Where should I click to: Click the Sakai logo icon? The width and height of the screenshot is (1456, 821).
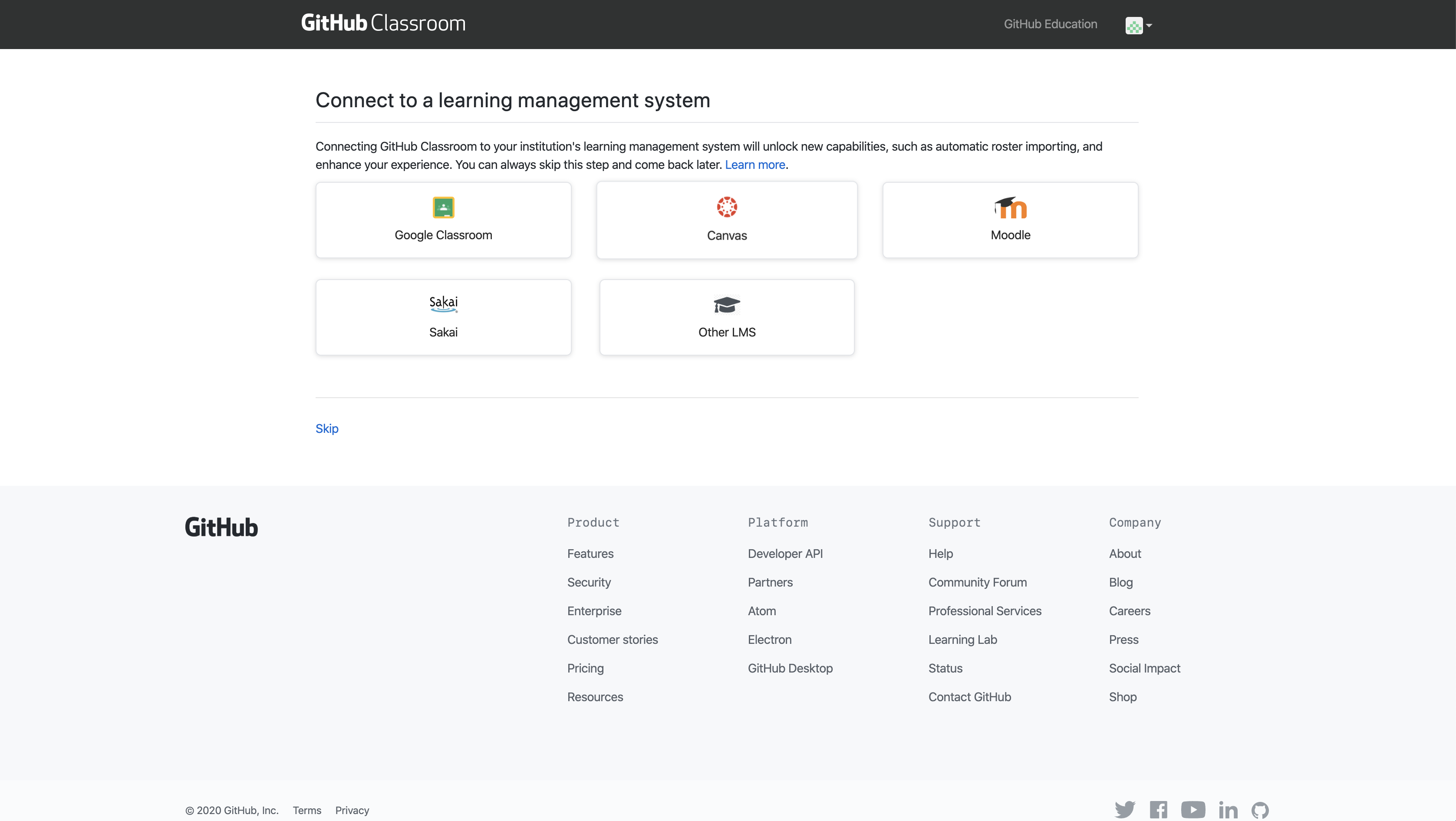click(443, 303)
